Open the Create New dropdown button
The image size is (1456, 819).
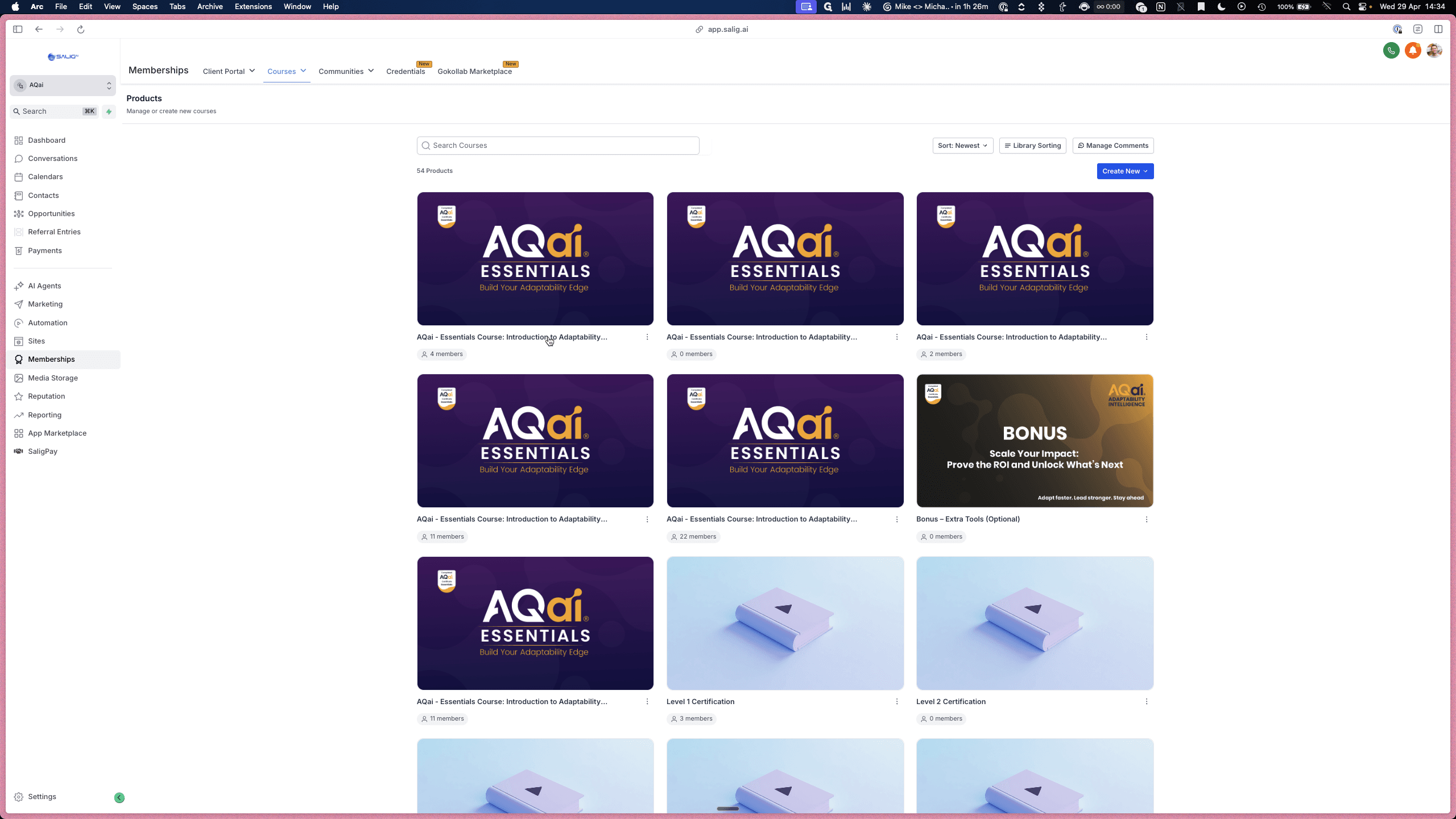point(1125,171)
